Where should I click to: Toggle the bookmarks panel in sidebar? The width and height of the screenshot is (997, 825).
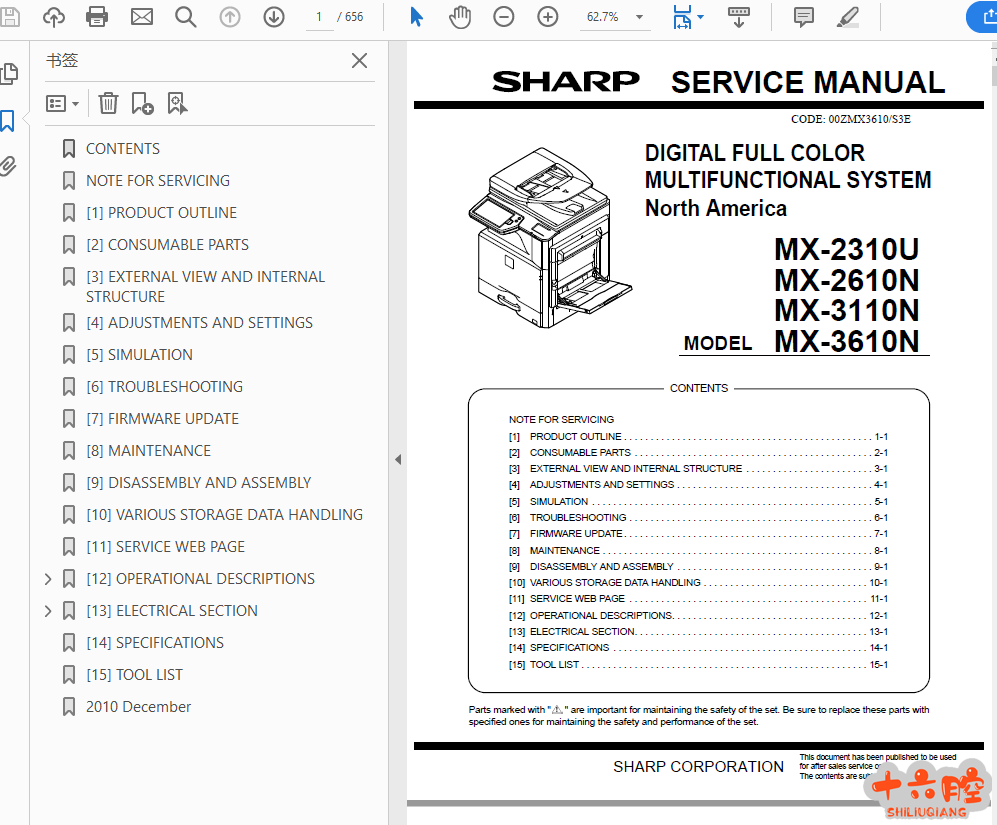click(x=8, y=121)
